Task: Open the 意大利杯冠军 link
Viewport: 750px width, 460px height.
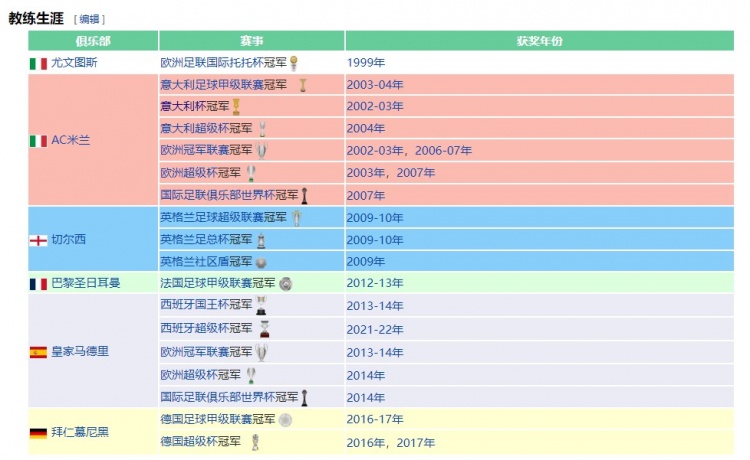Action: [x=195, y=106]
